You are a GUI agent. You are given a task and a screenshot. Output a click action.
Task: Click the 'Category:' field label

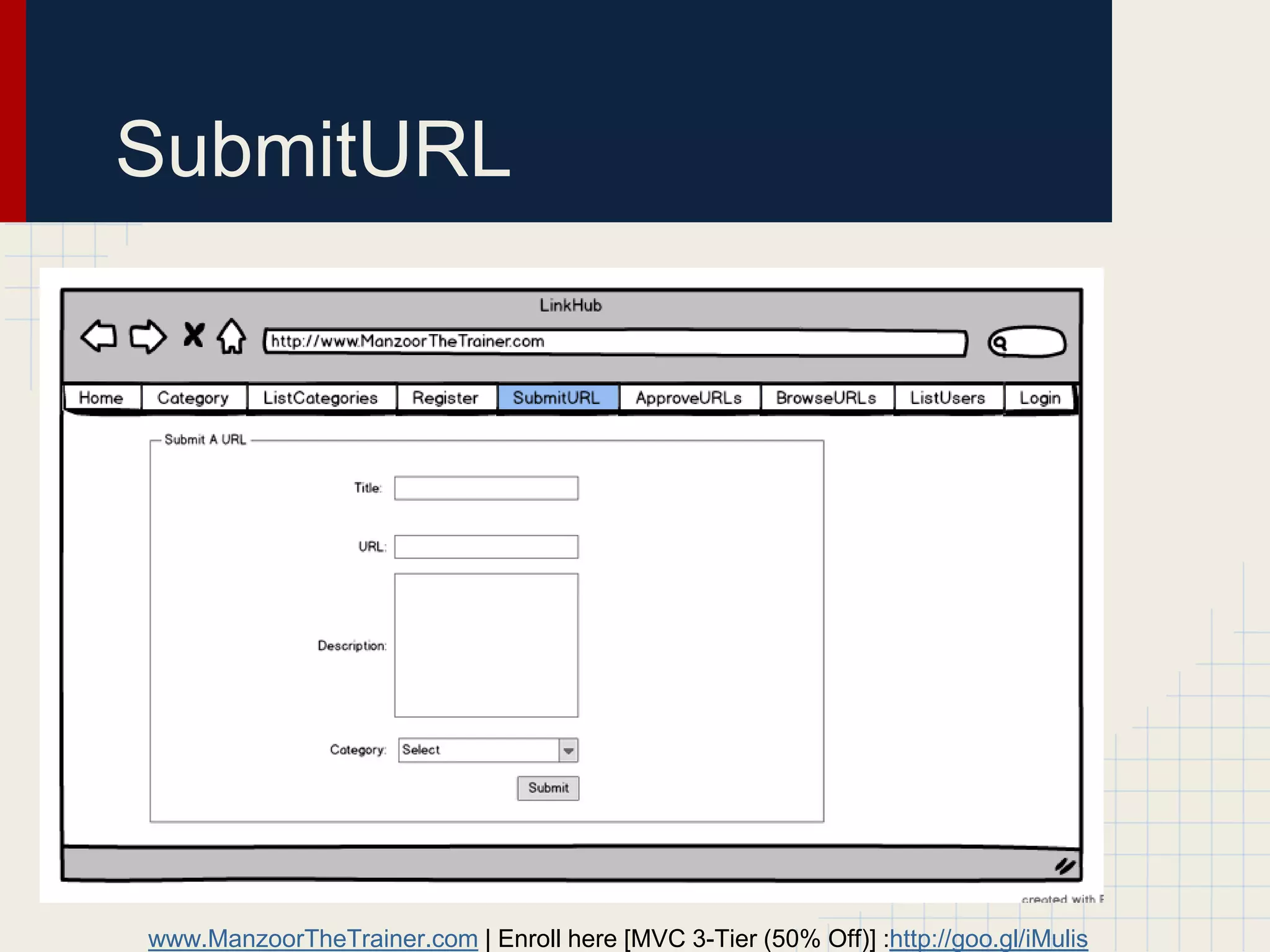coord(358,750)
